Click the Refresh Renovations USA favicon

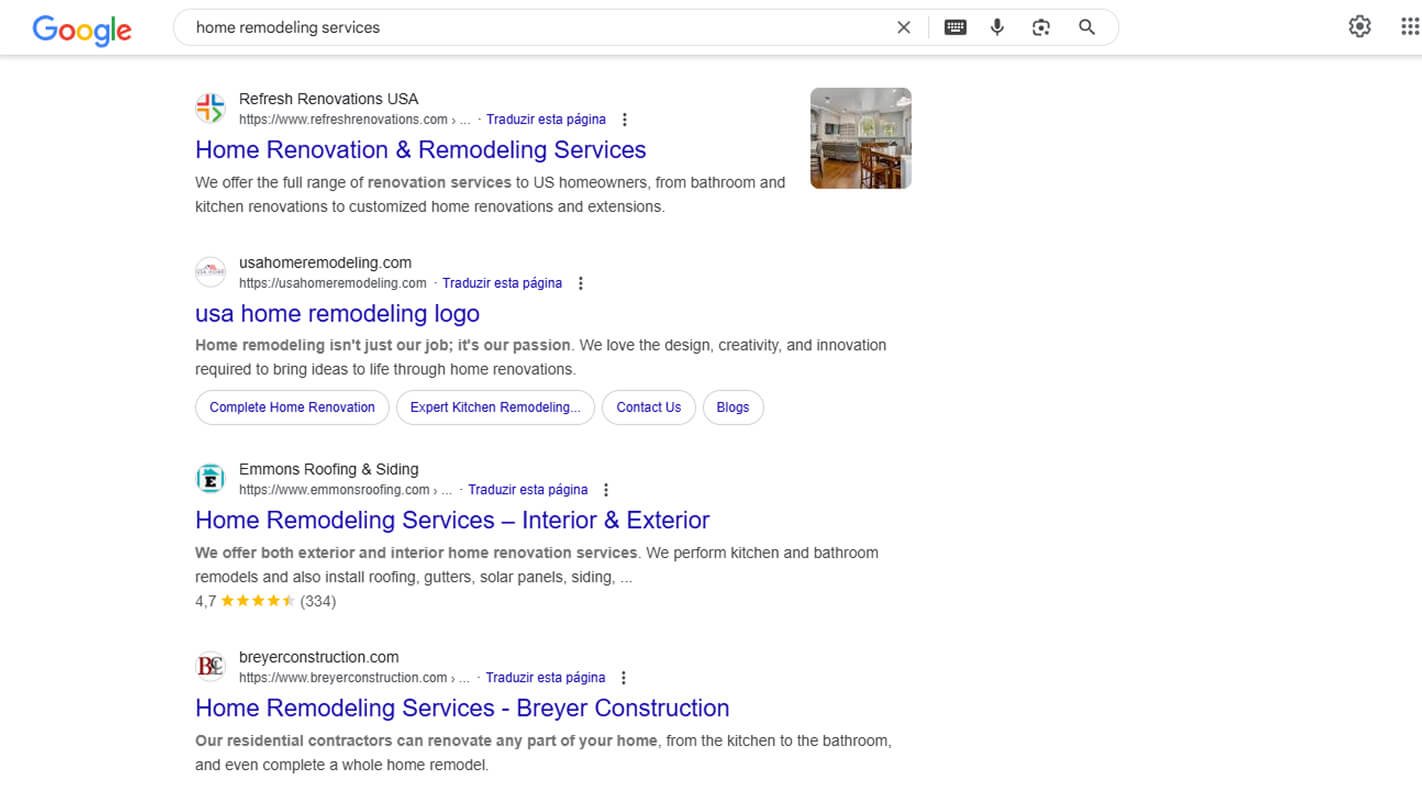point(210,108)
